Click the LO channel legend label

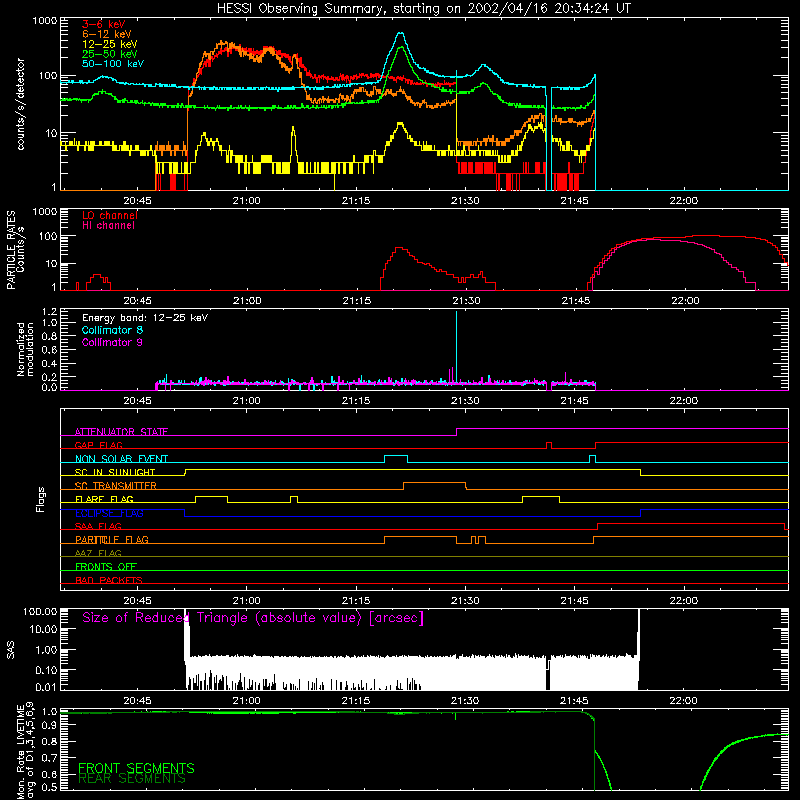110,215
